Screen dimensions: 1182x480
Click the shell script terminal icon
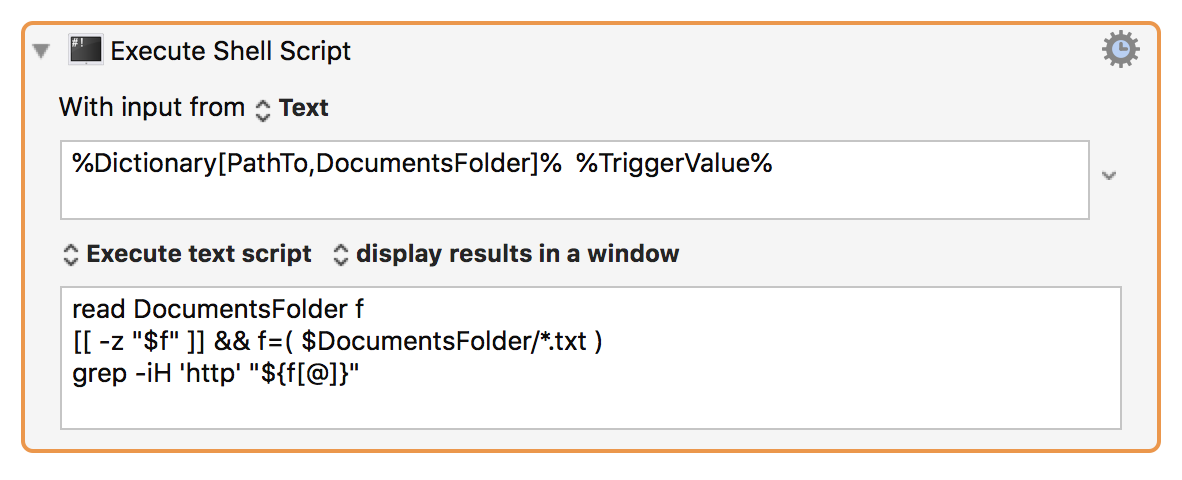[87, 50]
